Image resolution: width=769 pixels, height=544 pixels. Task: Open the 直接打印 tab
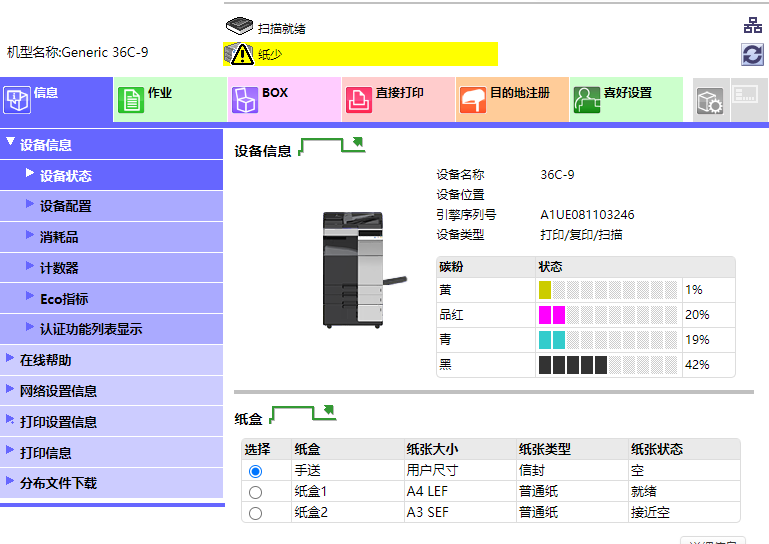pyautogui.click(x=398, y=100)
